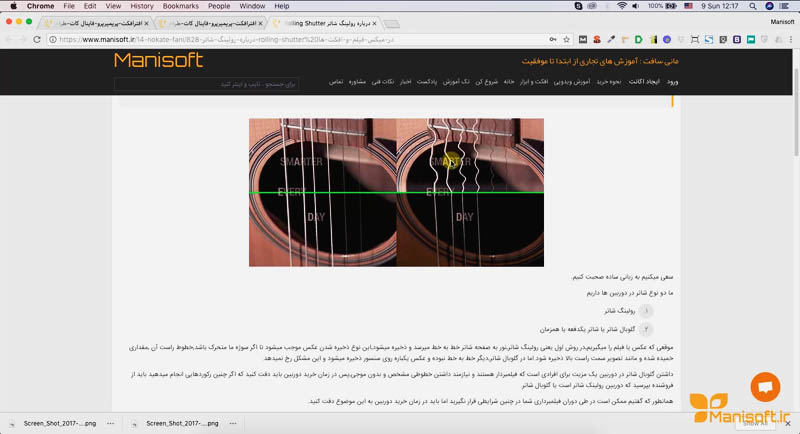The width and height of the screenshot is (800, 434).
Task: Bookmark this page with star icon
Action: click(566, 39)
